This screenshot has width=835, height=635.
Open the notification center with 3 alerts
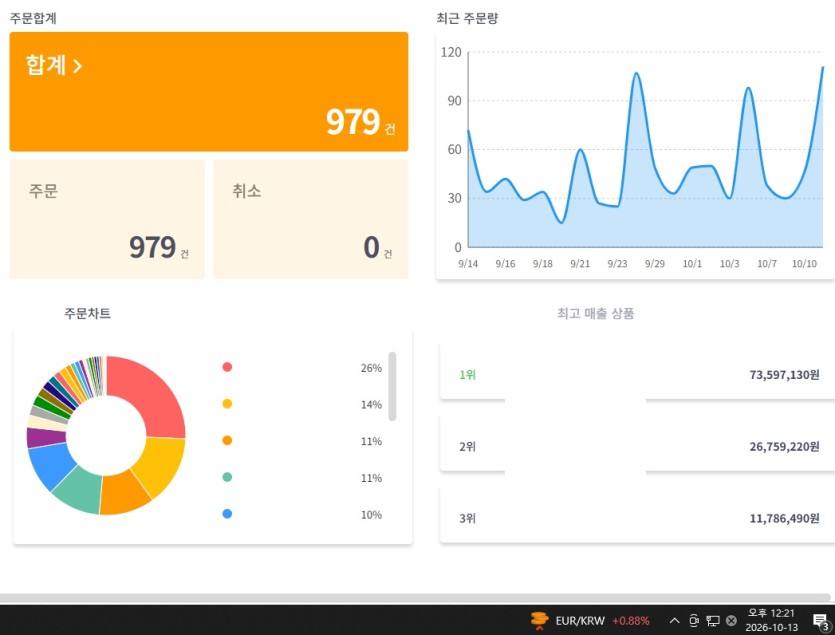click(x=821, y=622)
